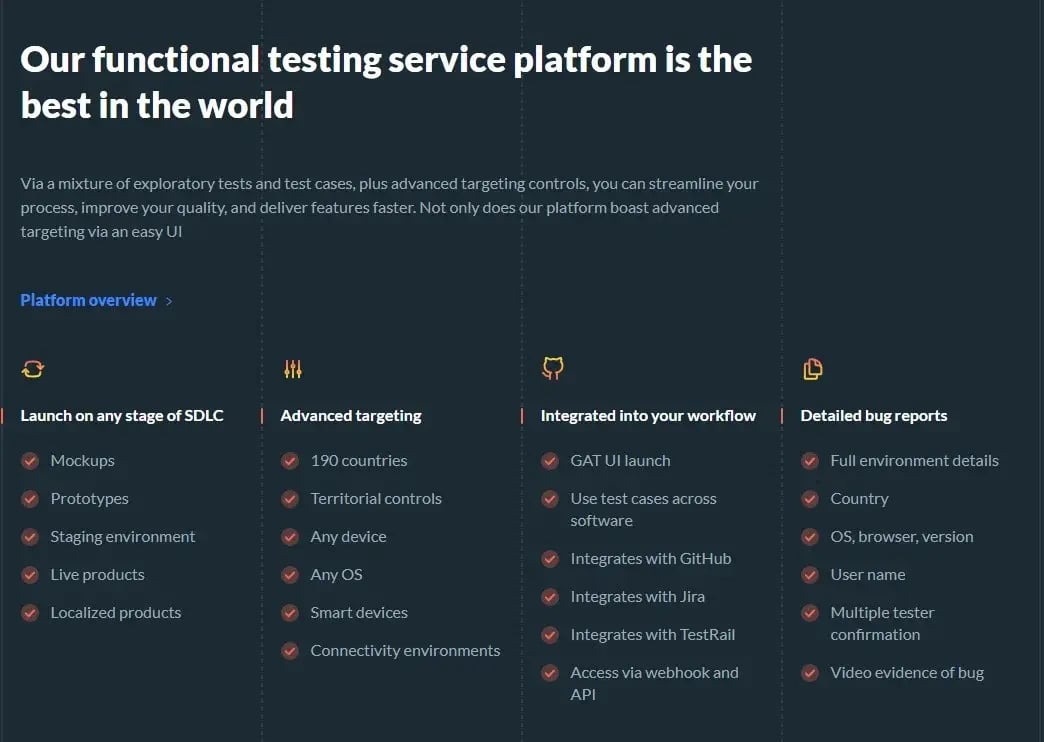Image resolution: width=1044 pixels, height=742 pixels.
Task: Click the checkmark icon beside GAT UI launch
Action: 550,461
